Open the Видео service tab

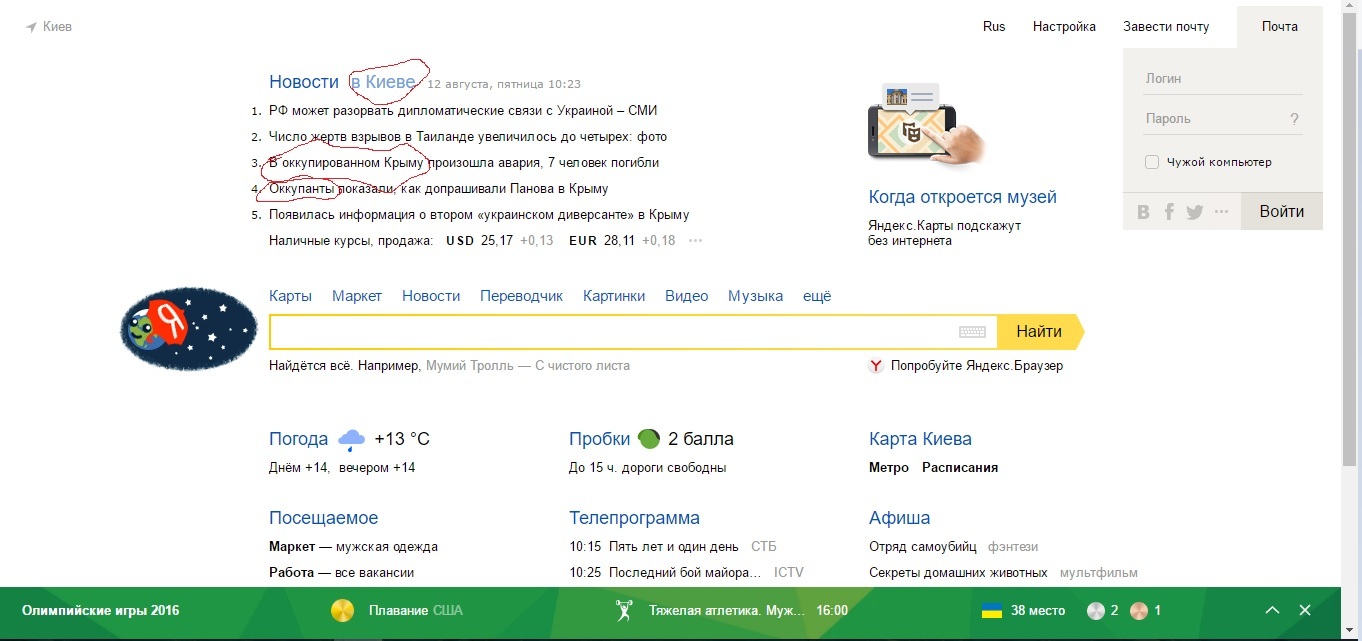pos(687,296)
